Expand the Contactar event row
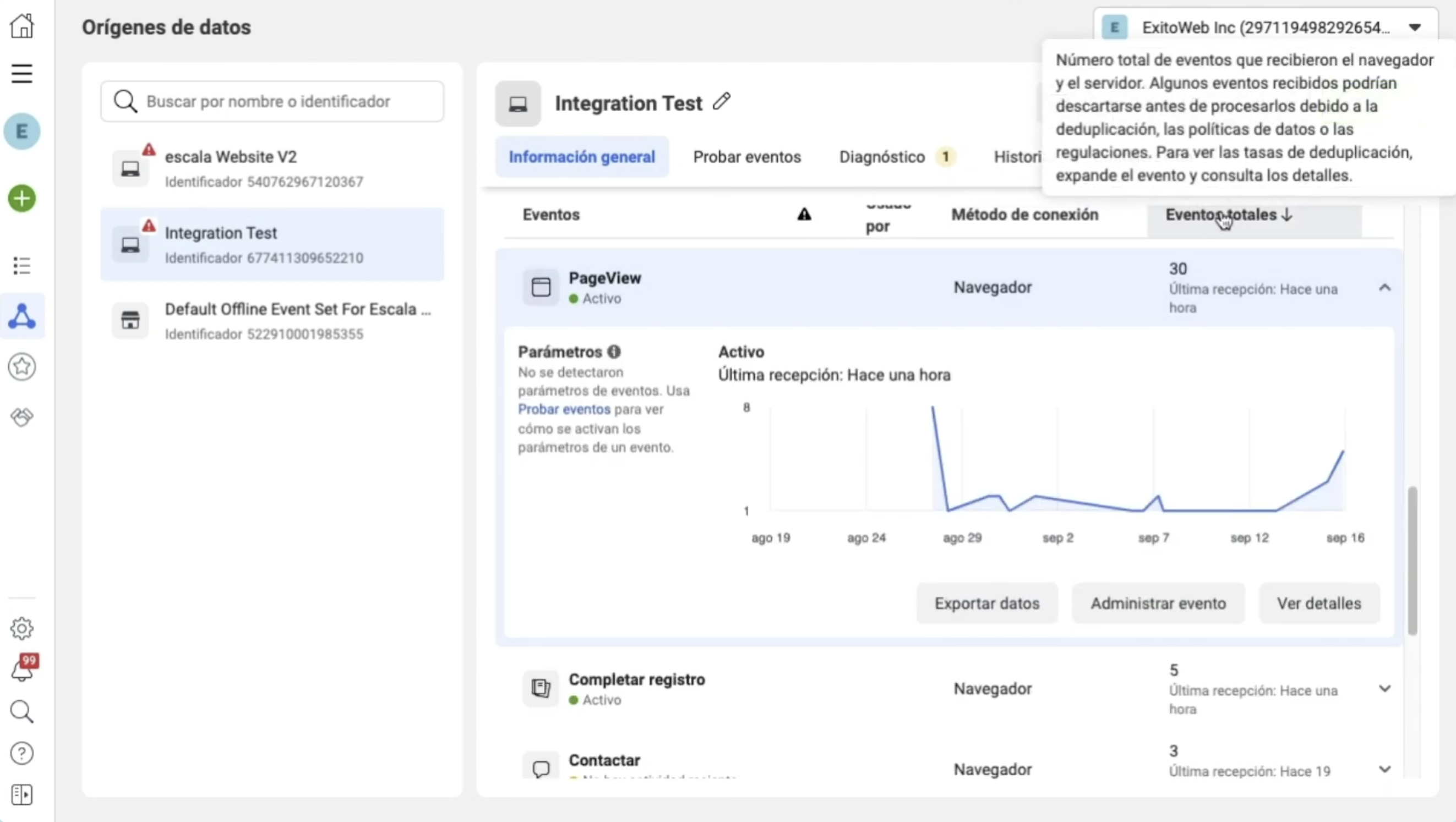The height and width of the screenshot is (822, 1456). [1385, 770]
